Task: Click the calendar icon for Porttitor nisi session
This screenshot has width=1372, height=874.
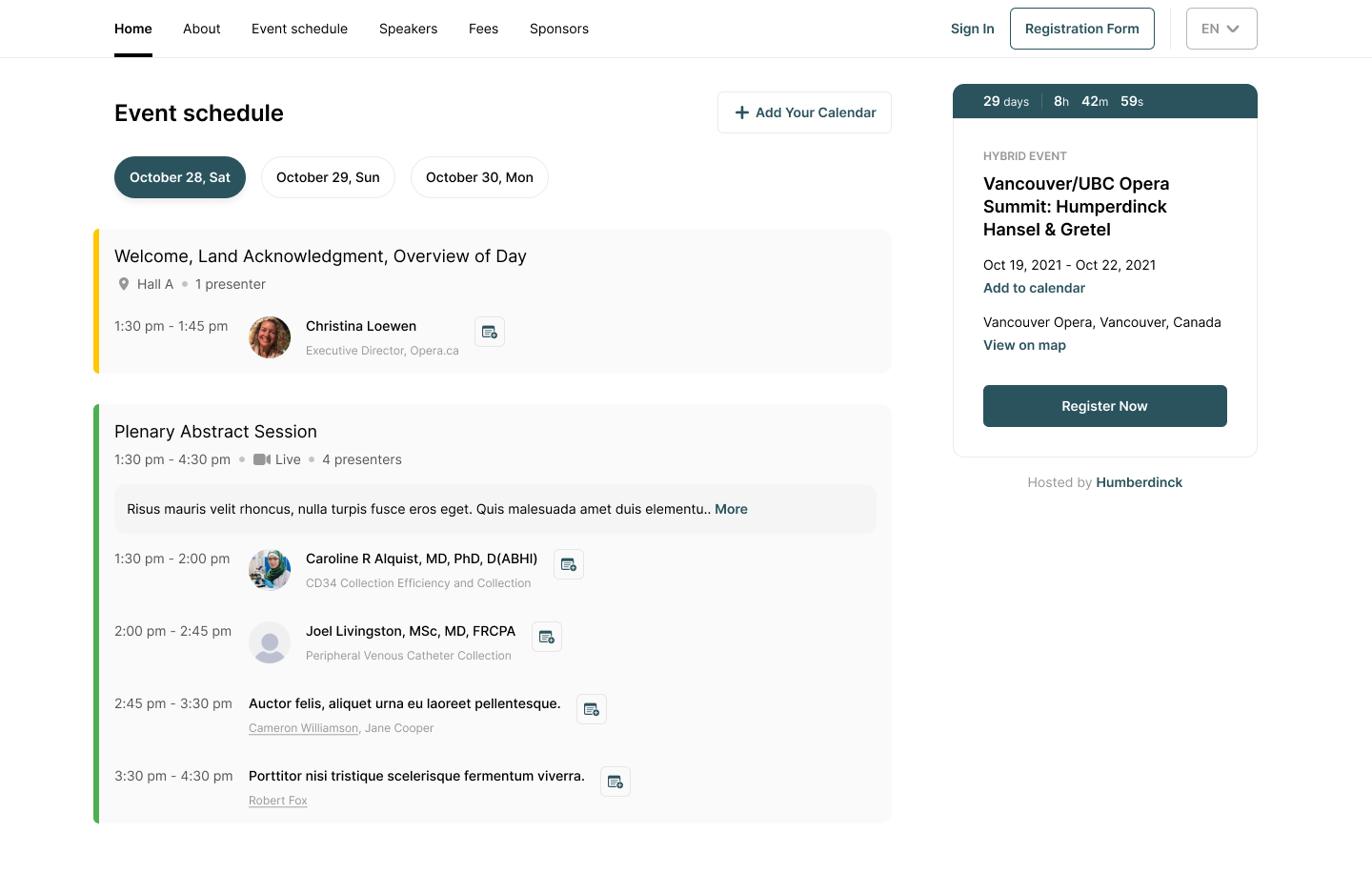Action: pyautogui.click(x=615, y=781)
